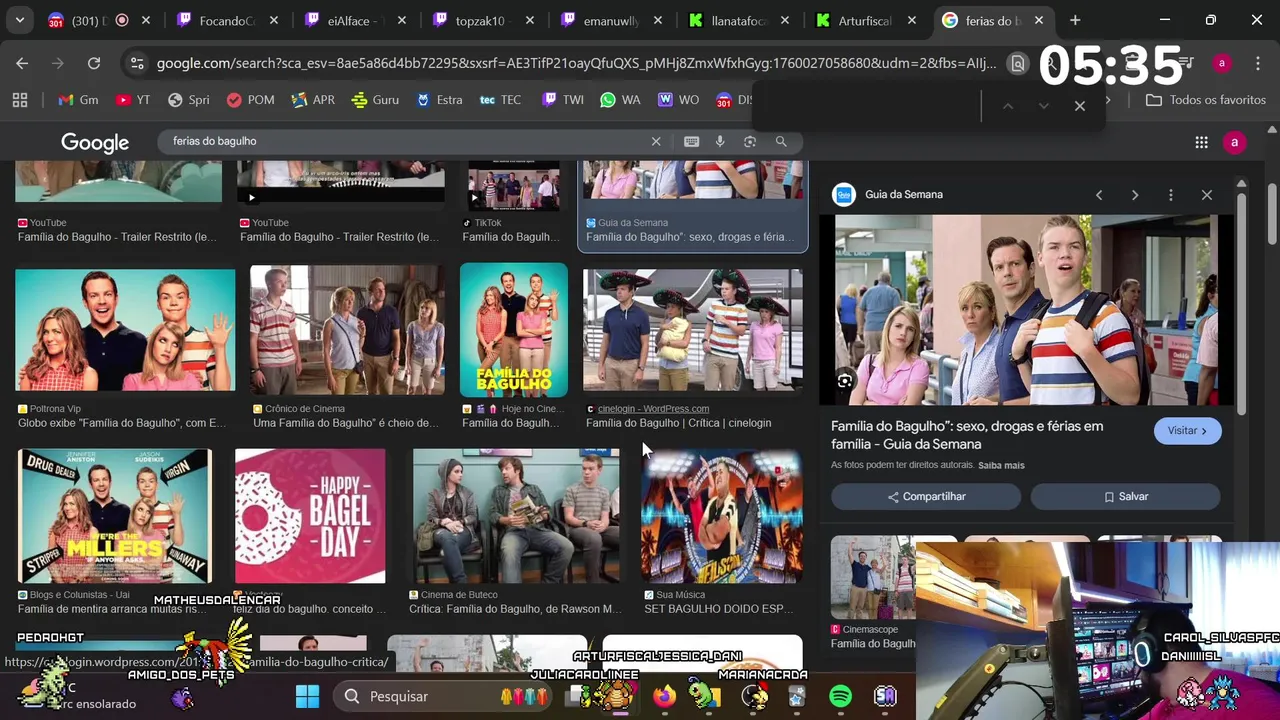Open the Guia da Semana preview title link

coord(967,435)
